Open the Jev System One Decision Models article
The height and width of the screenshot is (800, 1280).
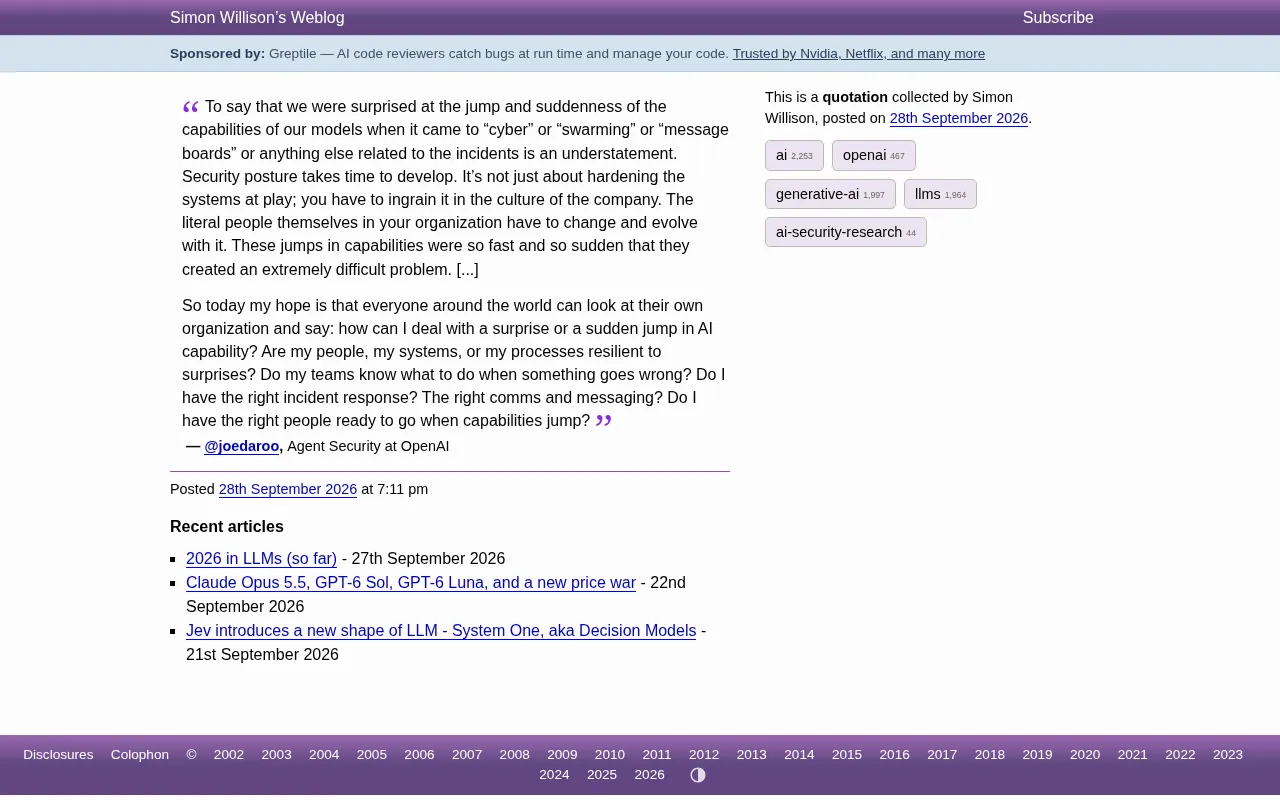[x=441, y=631]
